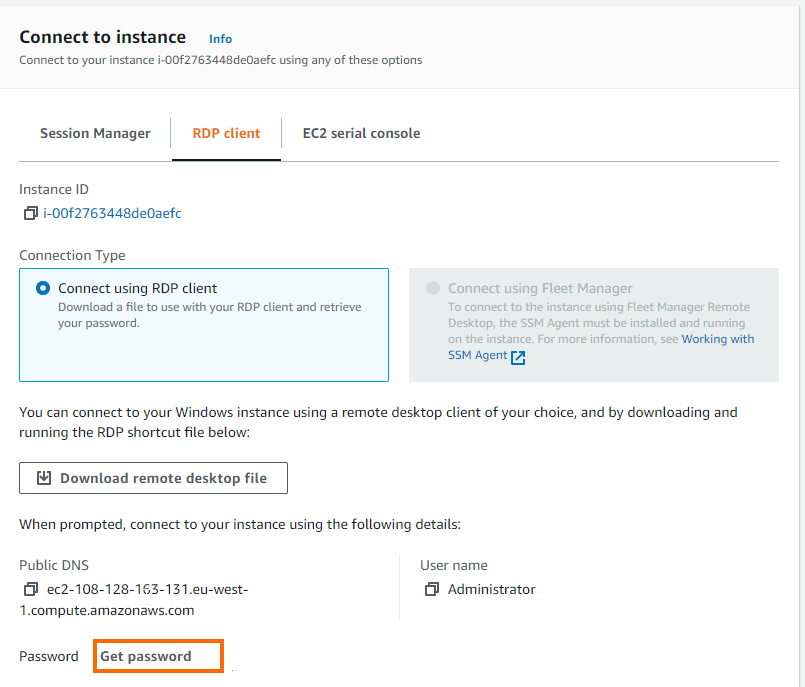Click the Get password link
Viewport: 805px width, 687px height.
pyautogui.click(x=146, y=656)
